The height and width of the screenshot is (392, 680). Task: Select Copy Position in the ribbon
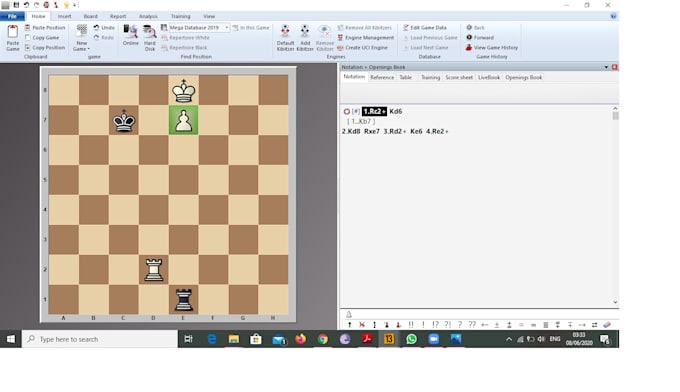(45, 48)
